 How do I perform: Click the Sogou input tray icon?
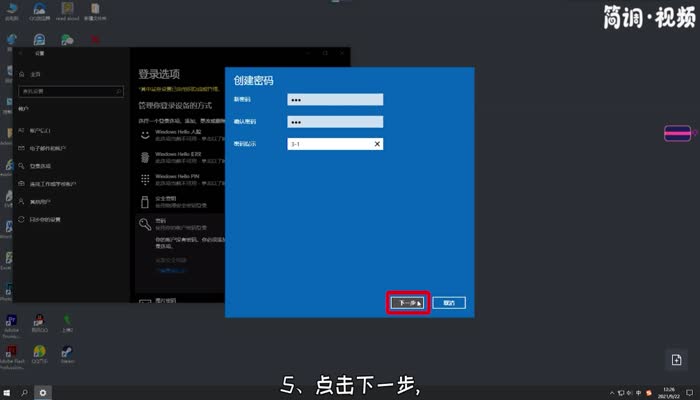(649, 393)
